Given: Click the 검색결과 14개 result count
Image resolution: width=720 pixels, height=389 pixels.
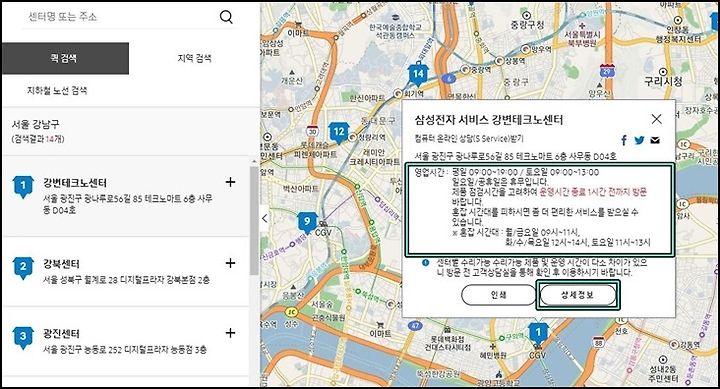Looking at the screenshot, I should 38,139.
